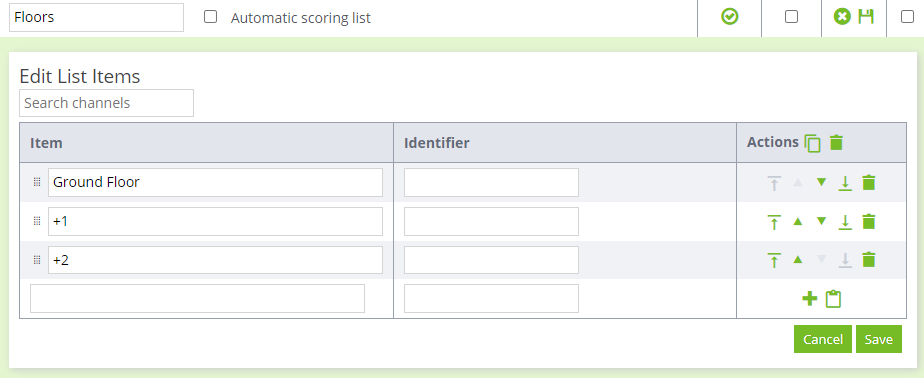Screen dimensions: 924x378
Task: Click the green circled X cancel icon
Action: (842, 17)
